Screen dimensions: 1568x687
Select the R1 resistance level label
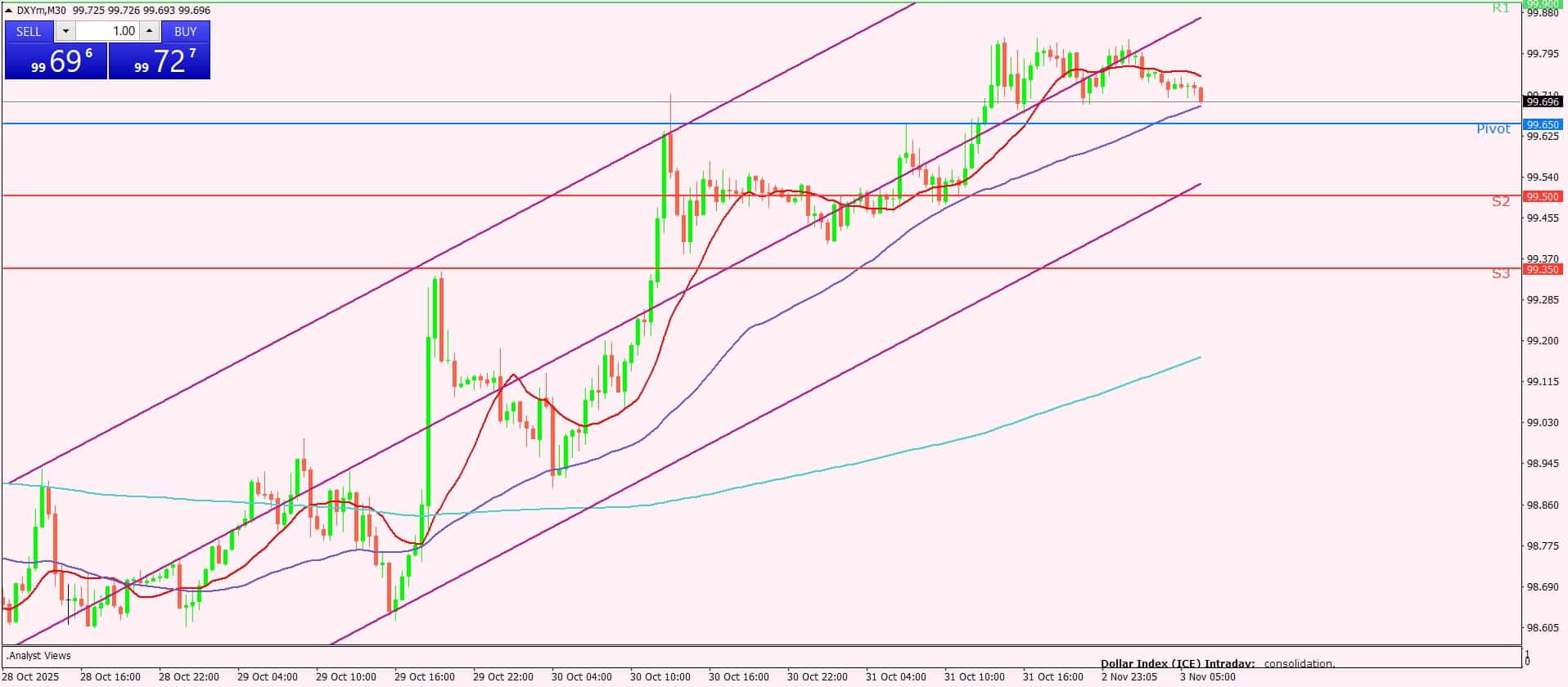(x=1500, y=8)
